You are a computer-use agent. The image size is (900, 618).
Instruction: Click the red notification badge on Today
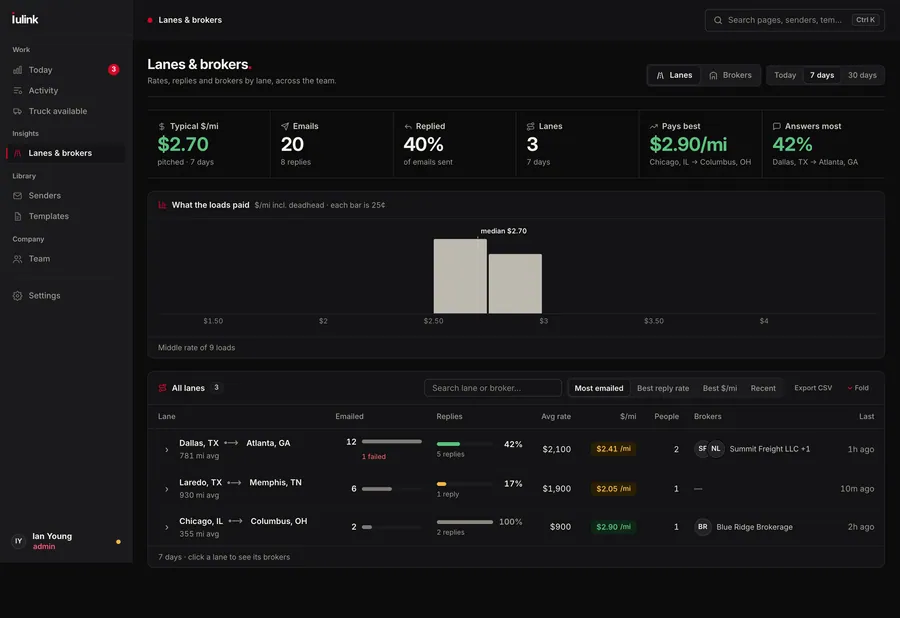coord(114,69)
